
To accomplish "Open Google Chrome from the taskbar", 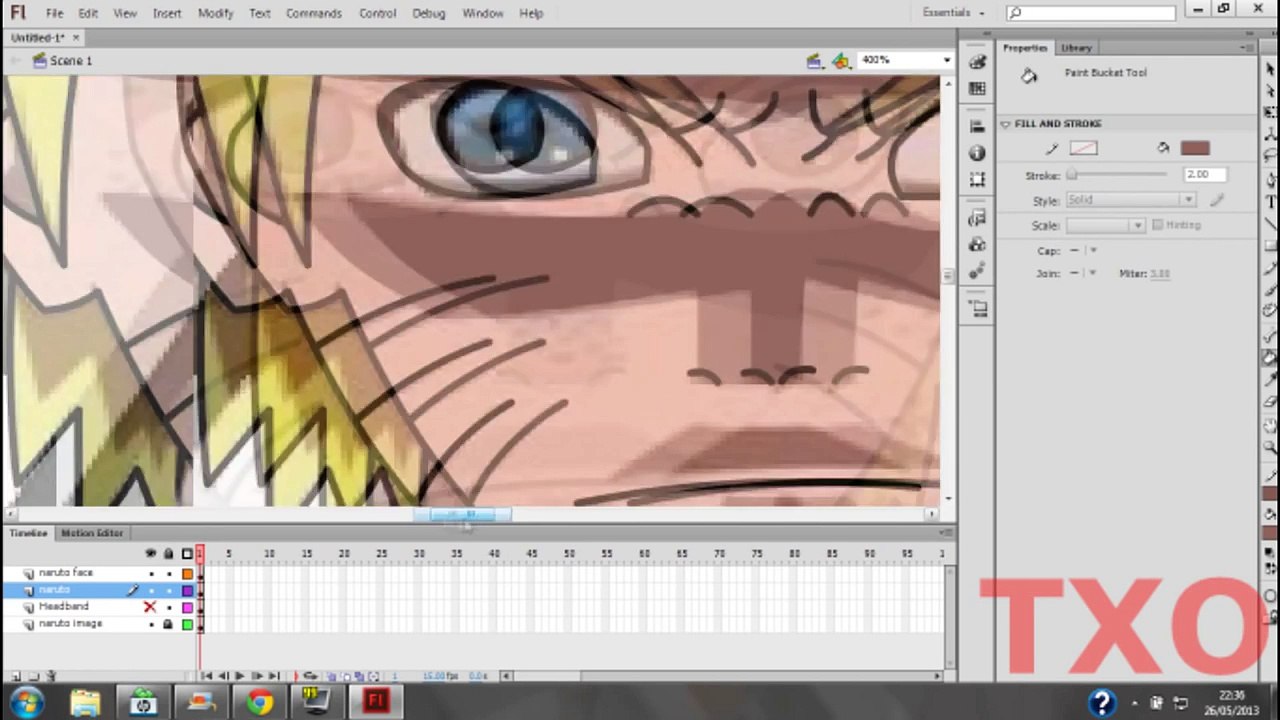I will (260, 701).
